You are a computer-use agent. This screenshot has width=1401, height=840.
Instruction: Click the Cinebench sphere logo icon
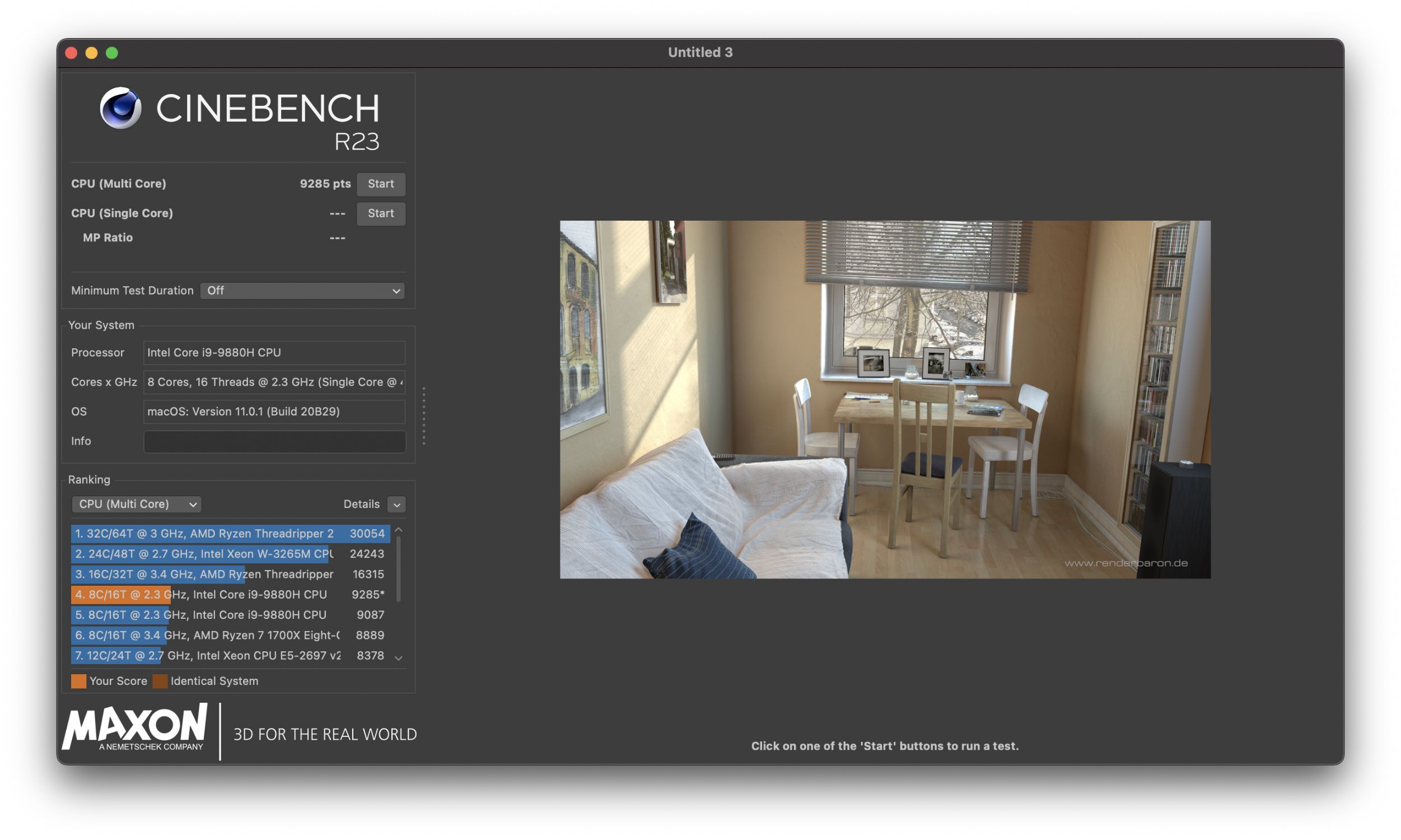120,108
